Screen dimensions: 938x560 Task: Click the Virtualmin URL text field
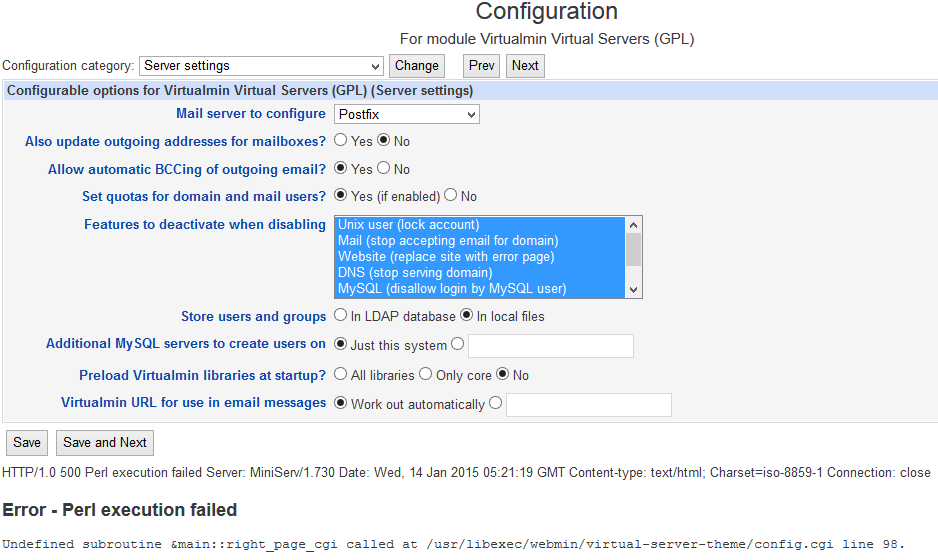pos(589,405)
